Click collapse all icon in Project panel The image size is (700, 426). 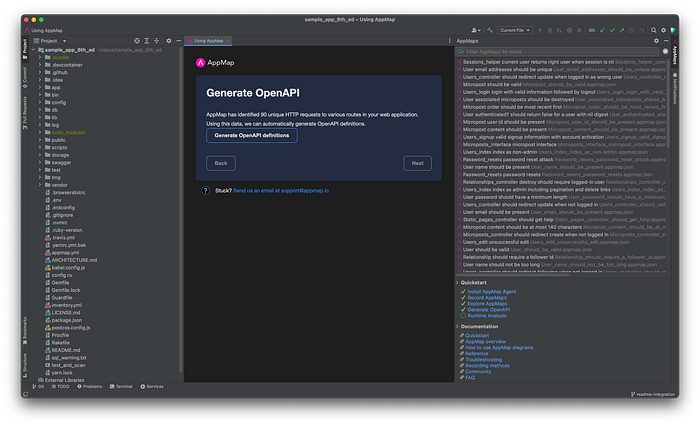point(156,41)
